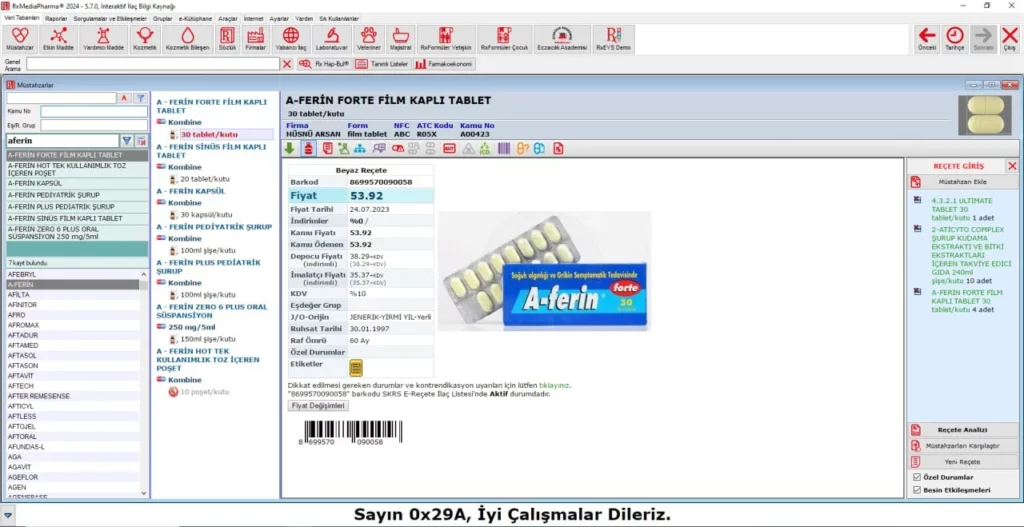Open the Firmalar list
The width and height of the screenshot is (1024, 527).
(255, 39)
